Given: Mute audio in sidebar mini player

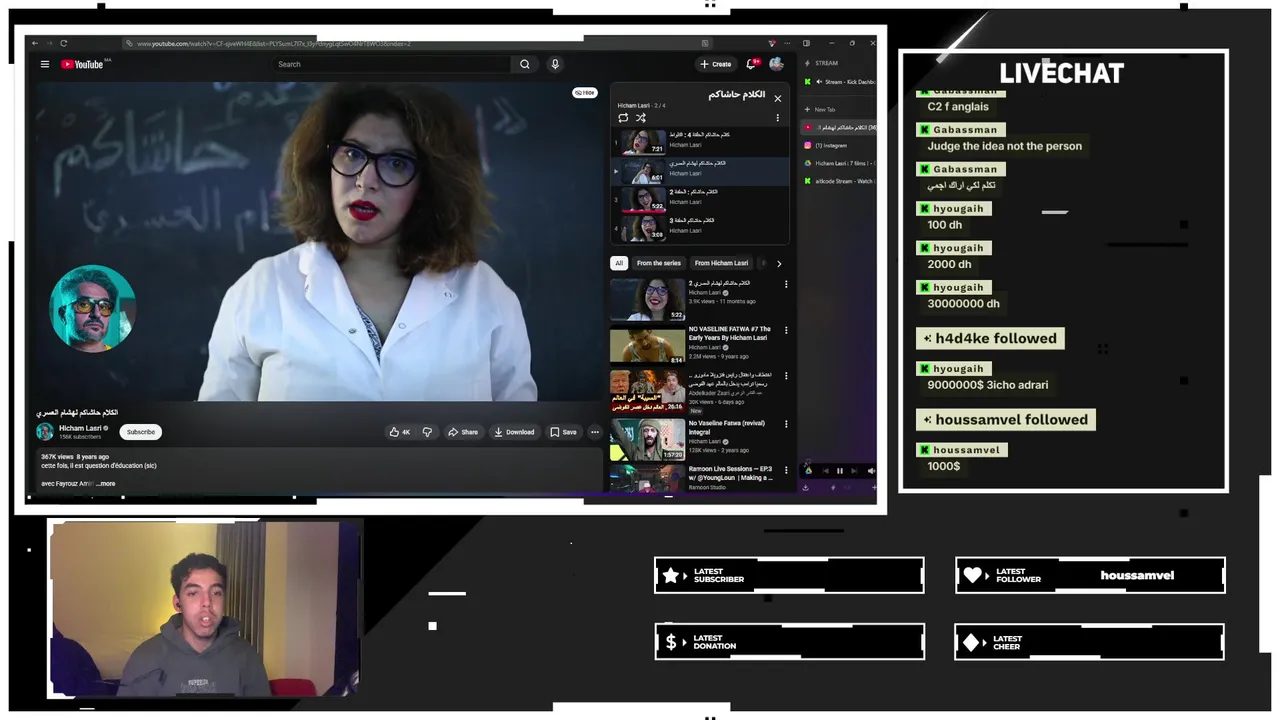Looking at the screenshot, I should point(871,470).
